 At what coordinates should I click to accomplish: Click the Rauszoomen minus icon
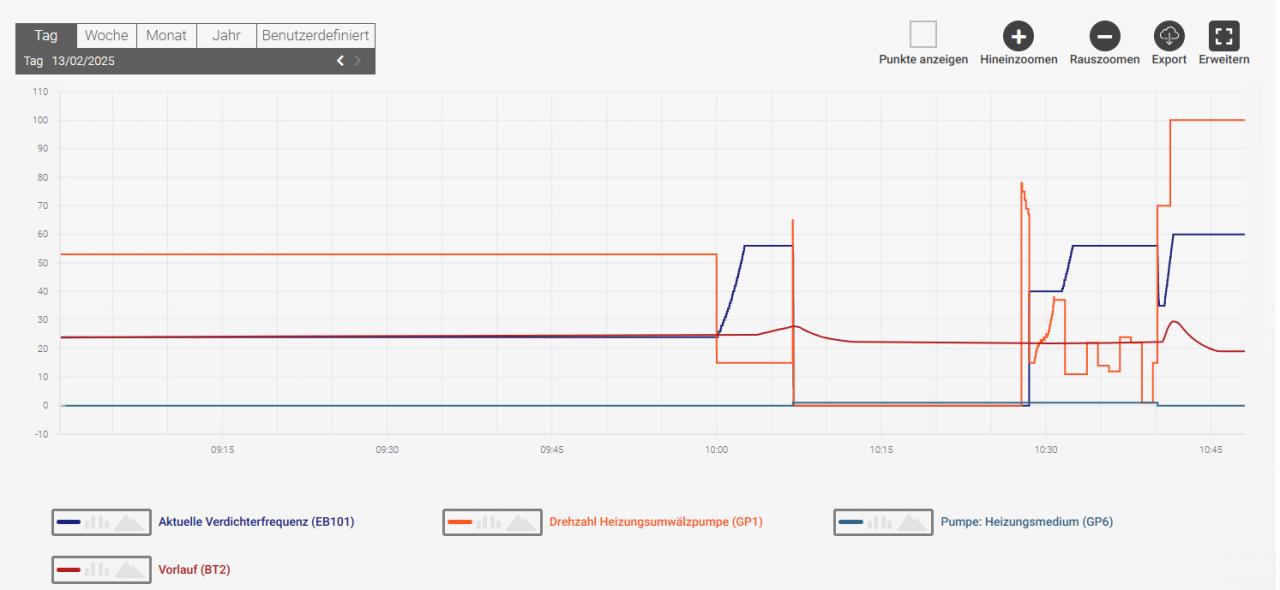point(1103,36)
